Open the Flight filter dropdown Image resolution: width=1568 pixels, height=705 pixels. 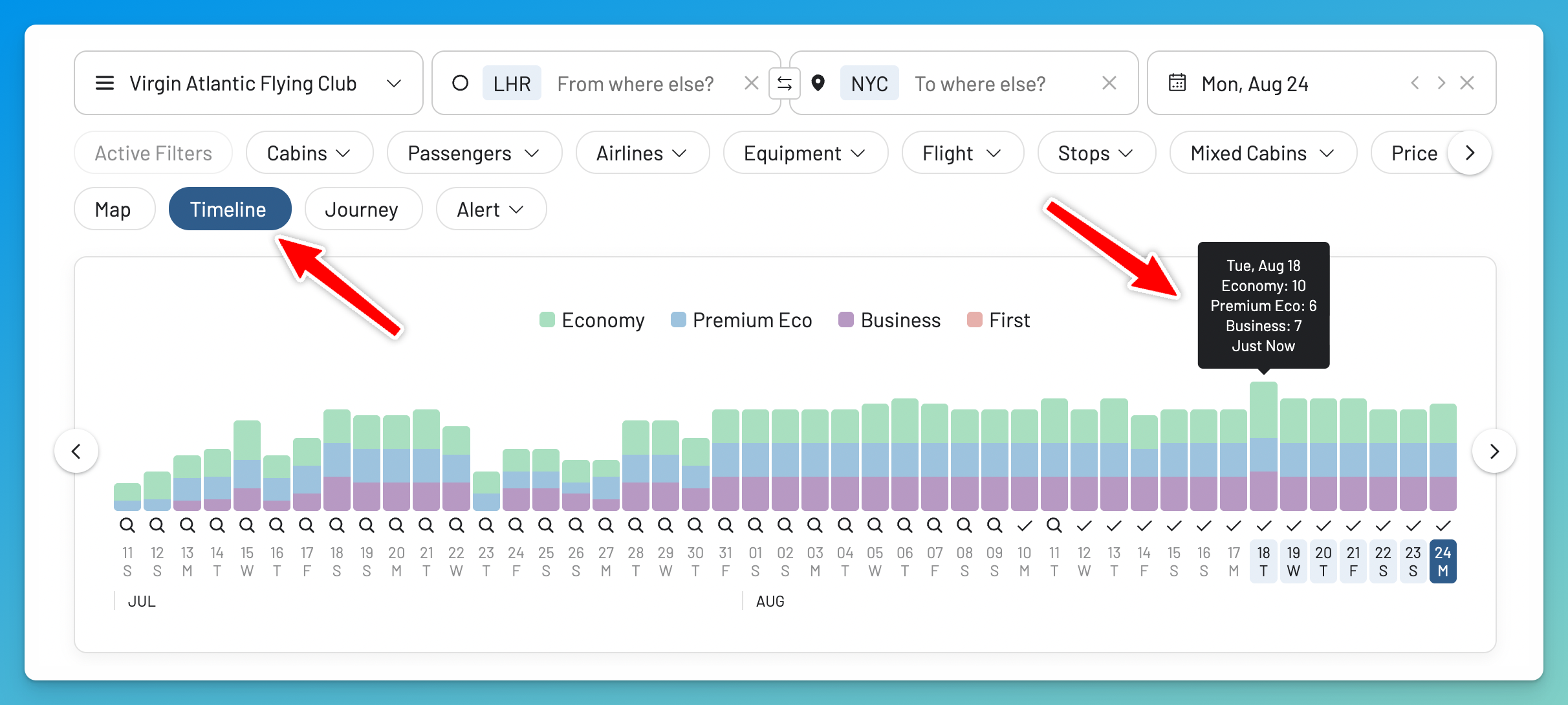click(963, 153)
